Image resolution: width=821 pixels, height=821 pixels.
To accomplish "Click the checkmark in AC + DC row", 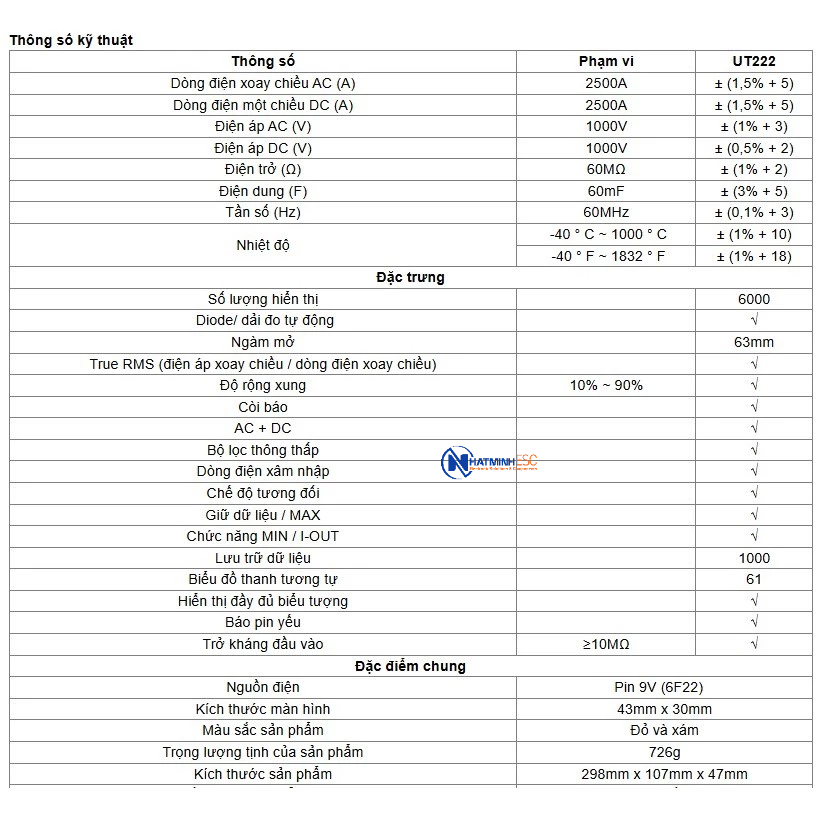I will (754, 428).
